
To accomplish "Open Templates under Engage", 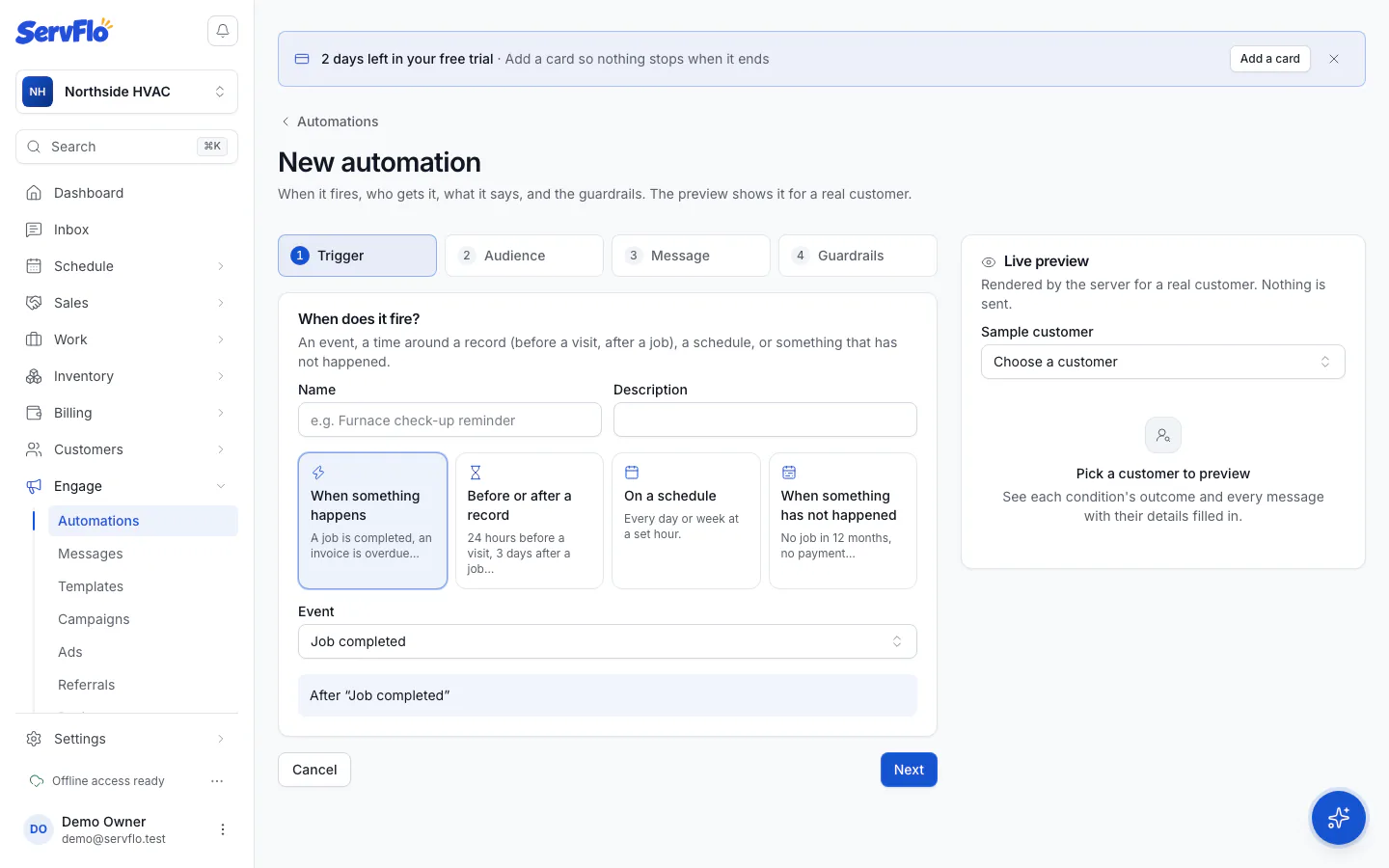I will [143, 586].
